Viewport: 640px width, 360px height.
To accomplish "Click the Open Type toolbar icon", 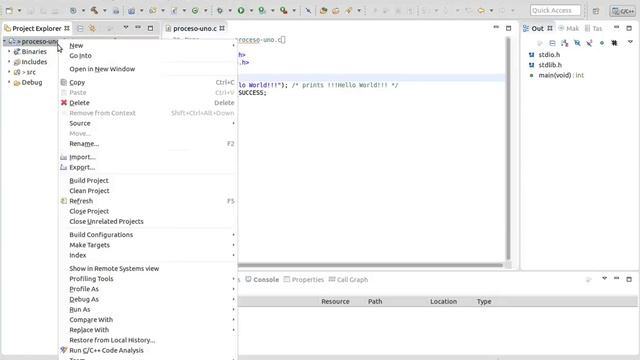I will click(323, 11).
